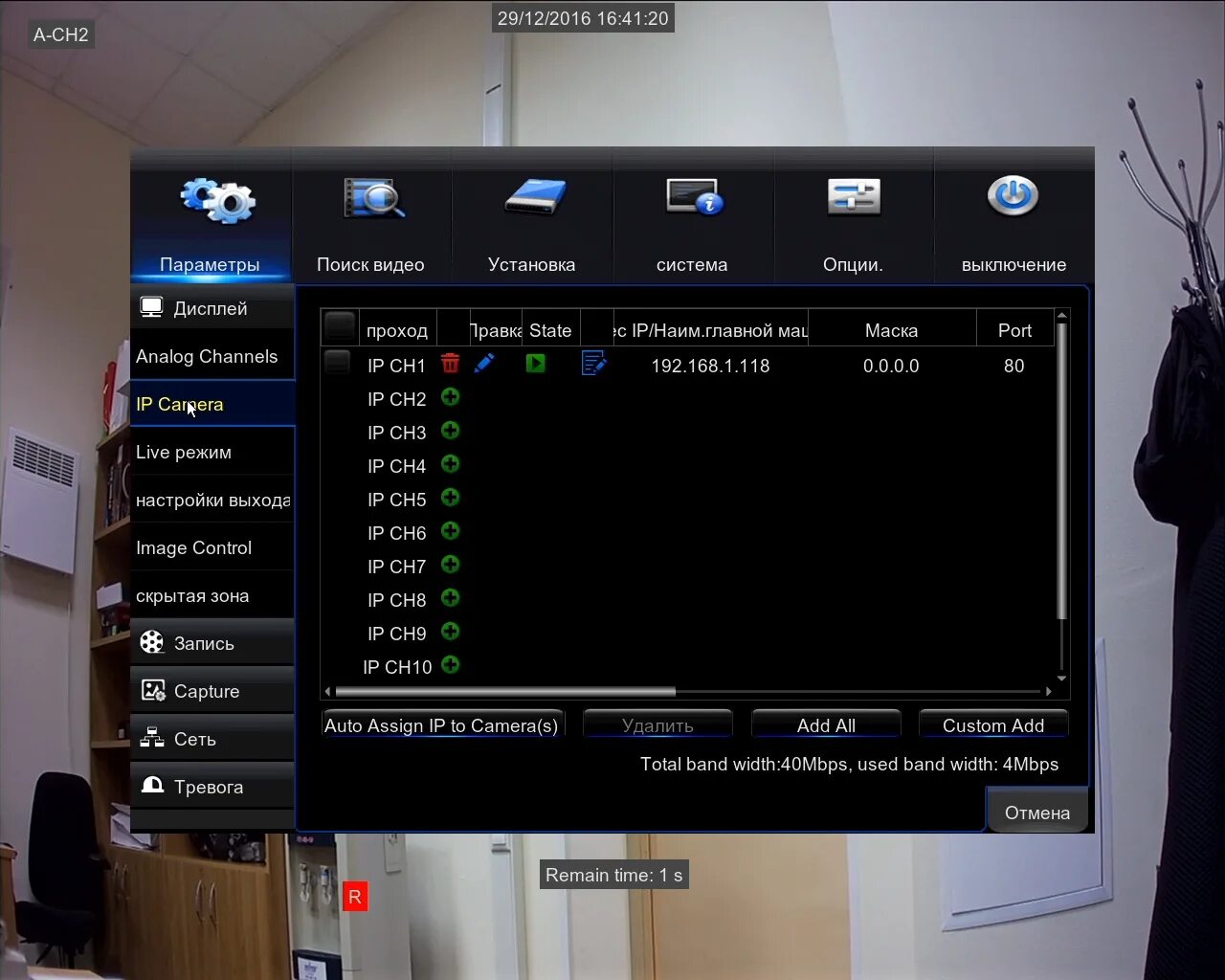Click the horizontal scrollbar thumb under the table
The width and height of the screenshot is (1225, 980).
[505, 691]
